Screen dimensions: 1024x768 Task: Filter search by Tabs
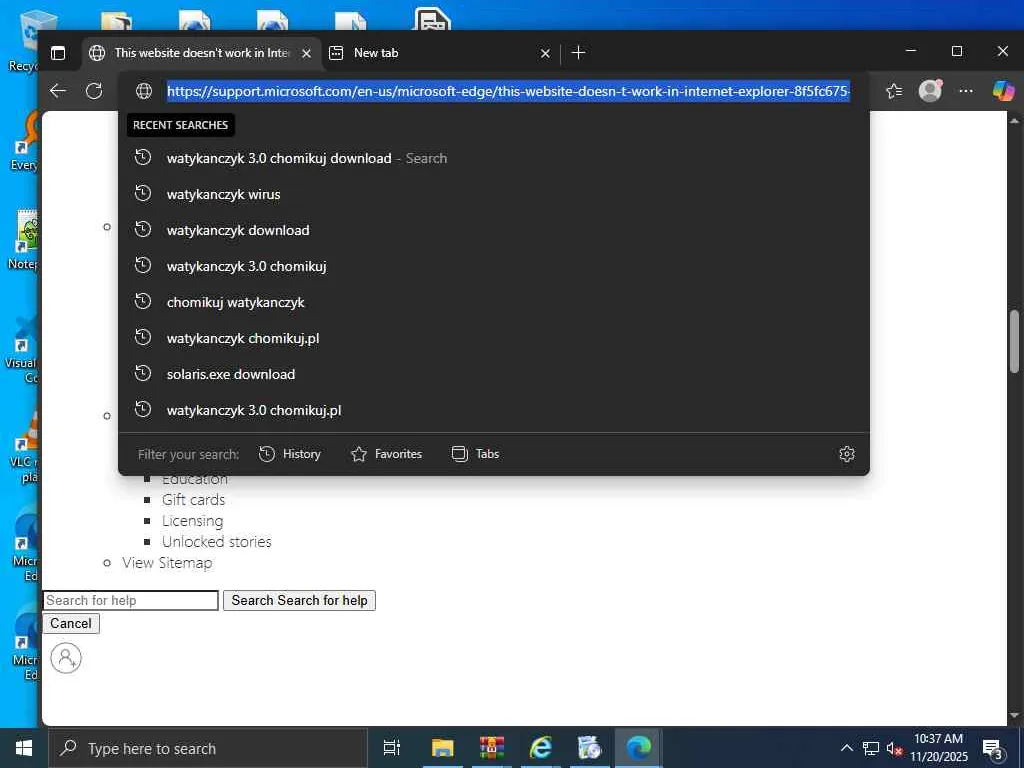(x=475, y=454)
